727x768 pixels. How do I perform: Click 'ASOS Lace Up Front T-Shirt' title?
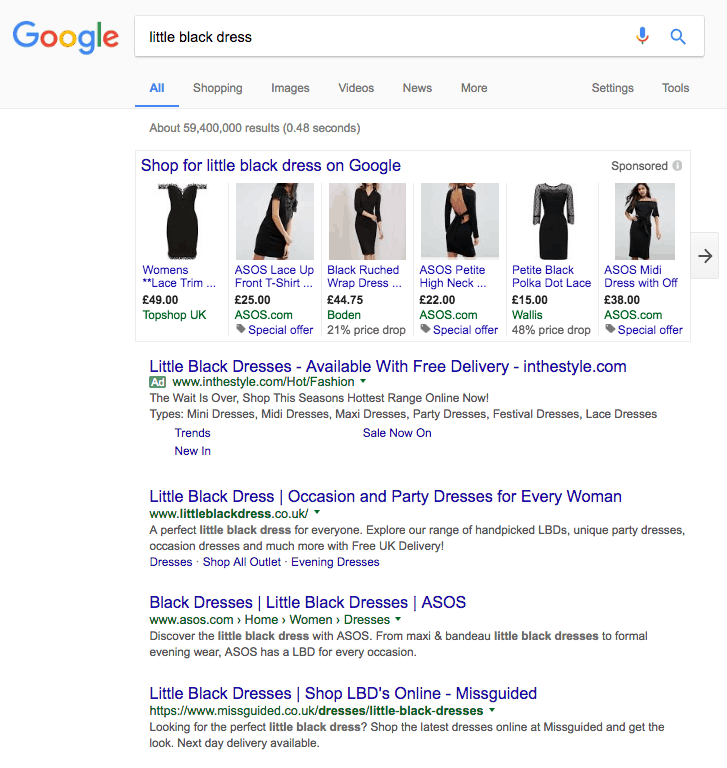(274, 277)
